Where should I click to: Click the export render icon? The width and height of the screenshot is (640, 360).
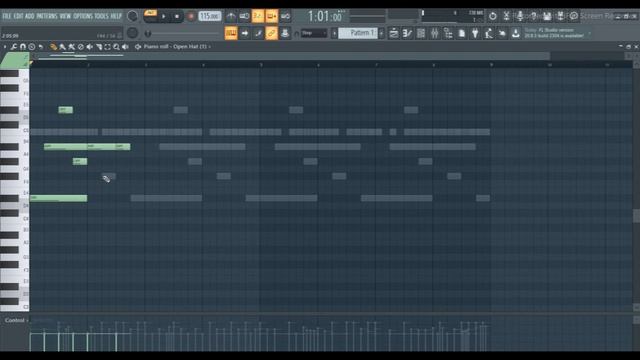[x=560, y=16]
